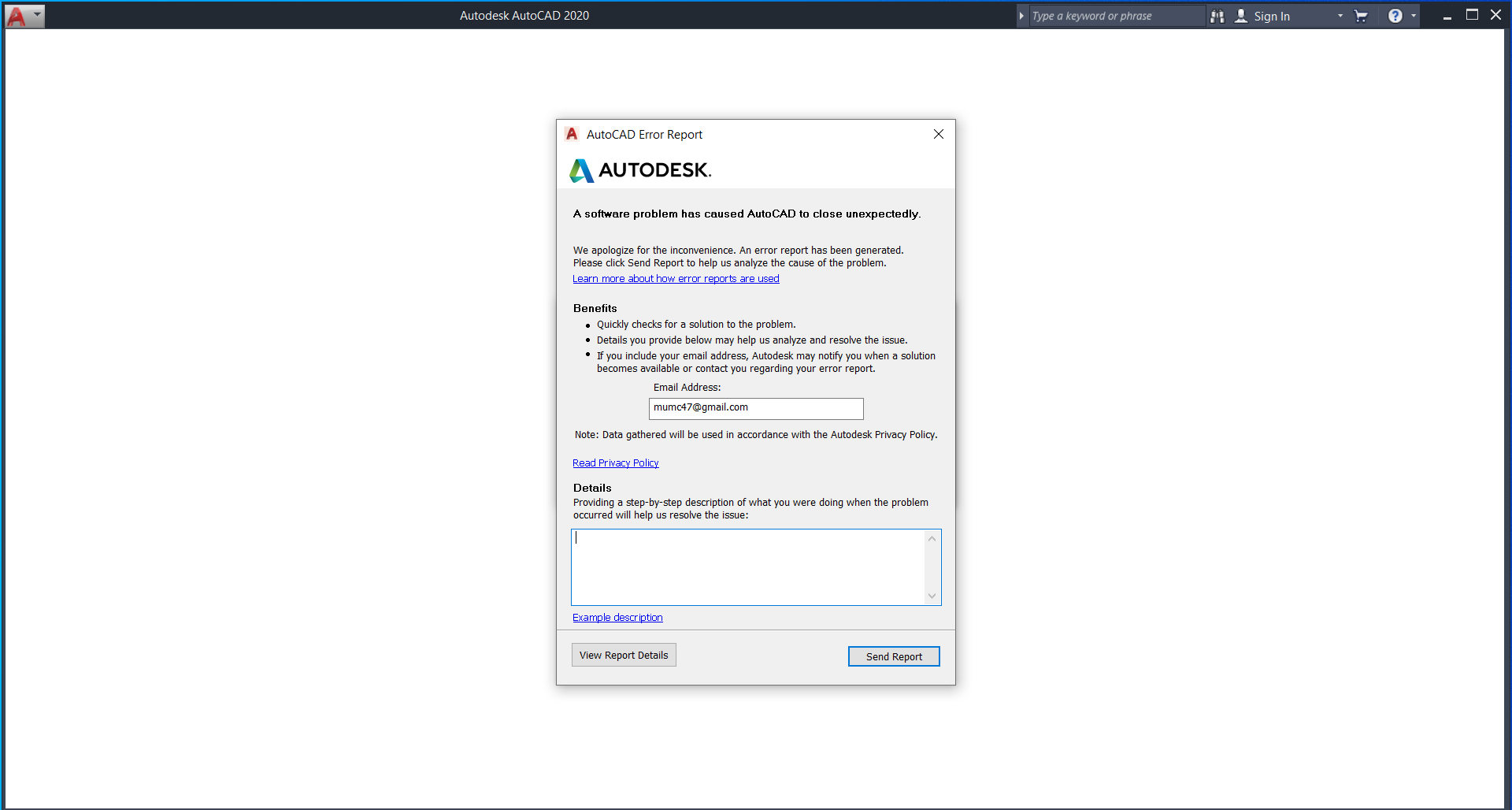Open the Read Privacy Policy link
Image resolution: width=1512 pixels, height=810 pixels.
click(616, 463)
